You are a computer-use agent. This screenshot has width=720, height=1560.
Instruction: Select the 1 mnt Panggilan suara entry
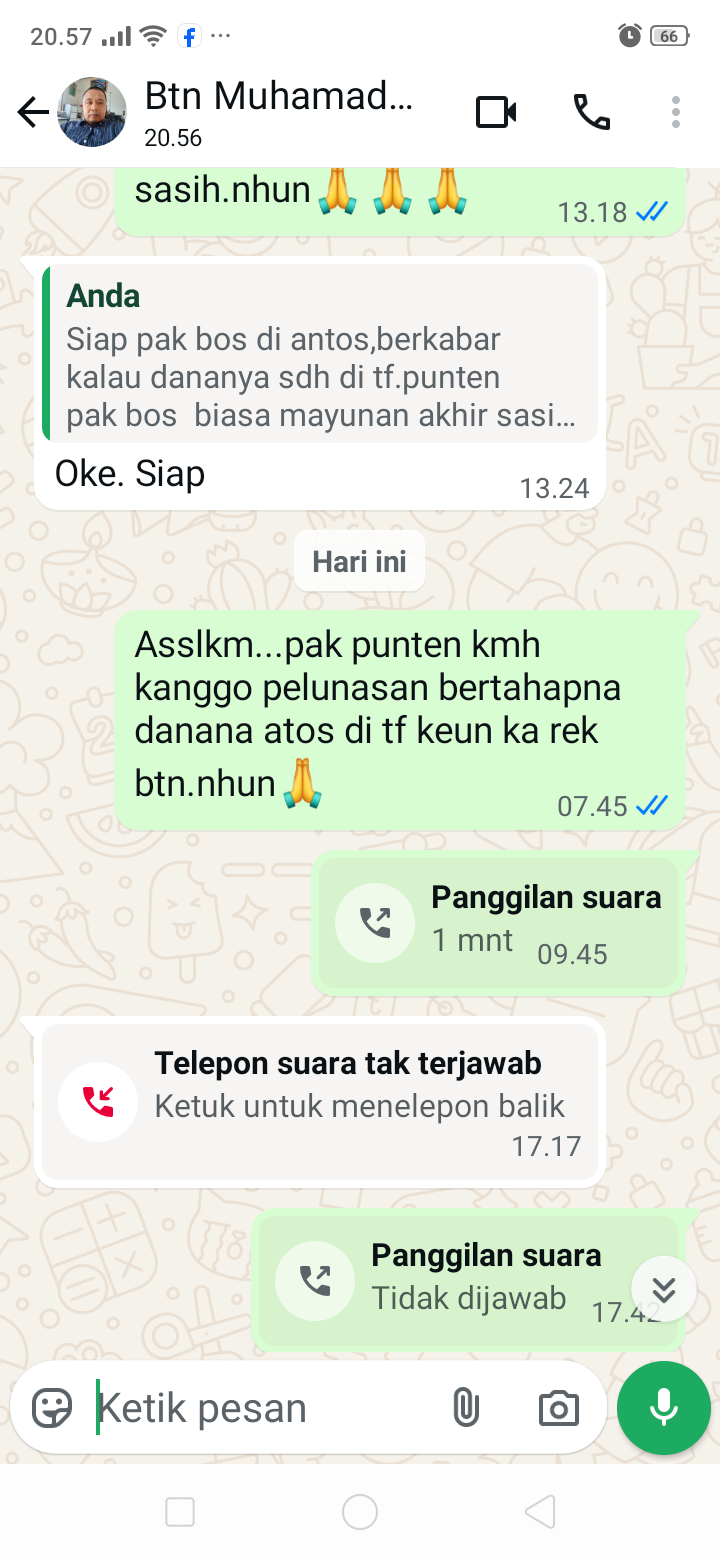pos(499,924)
